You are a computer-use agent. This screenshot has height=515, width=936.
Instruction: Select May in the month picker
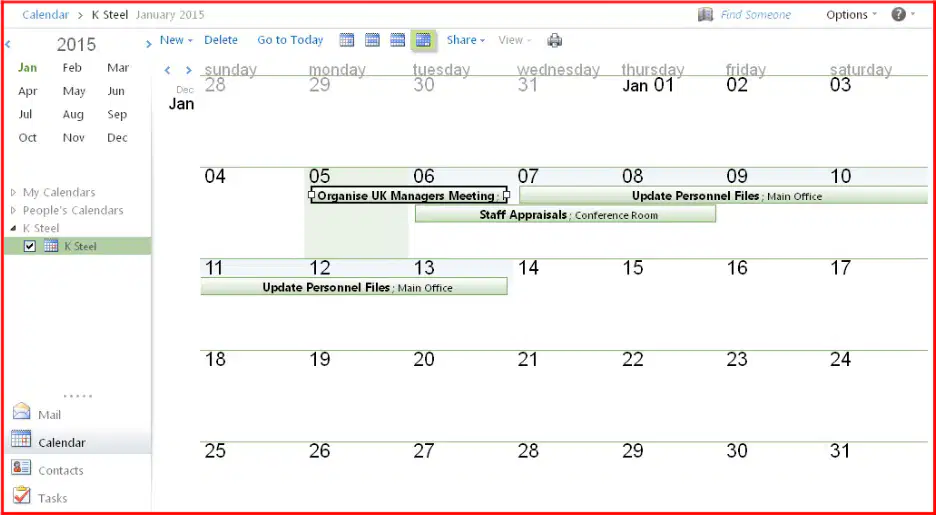[74, 91]
